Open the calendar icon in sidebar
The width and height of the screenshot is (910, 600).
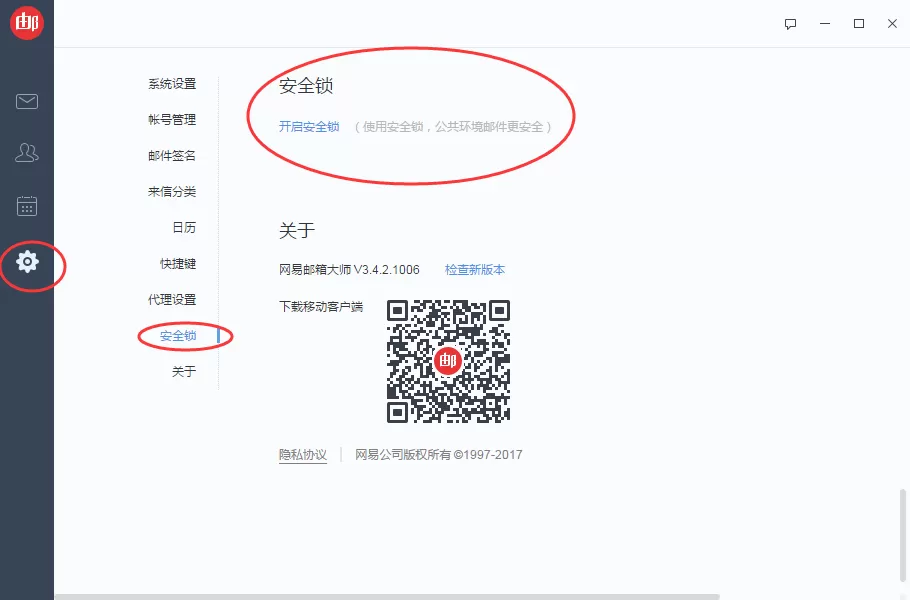27,205
